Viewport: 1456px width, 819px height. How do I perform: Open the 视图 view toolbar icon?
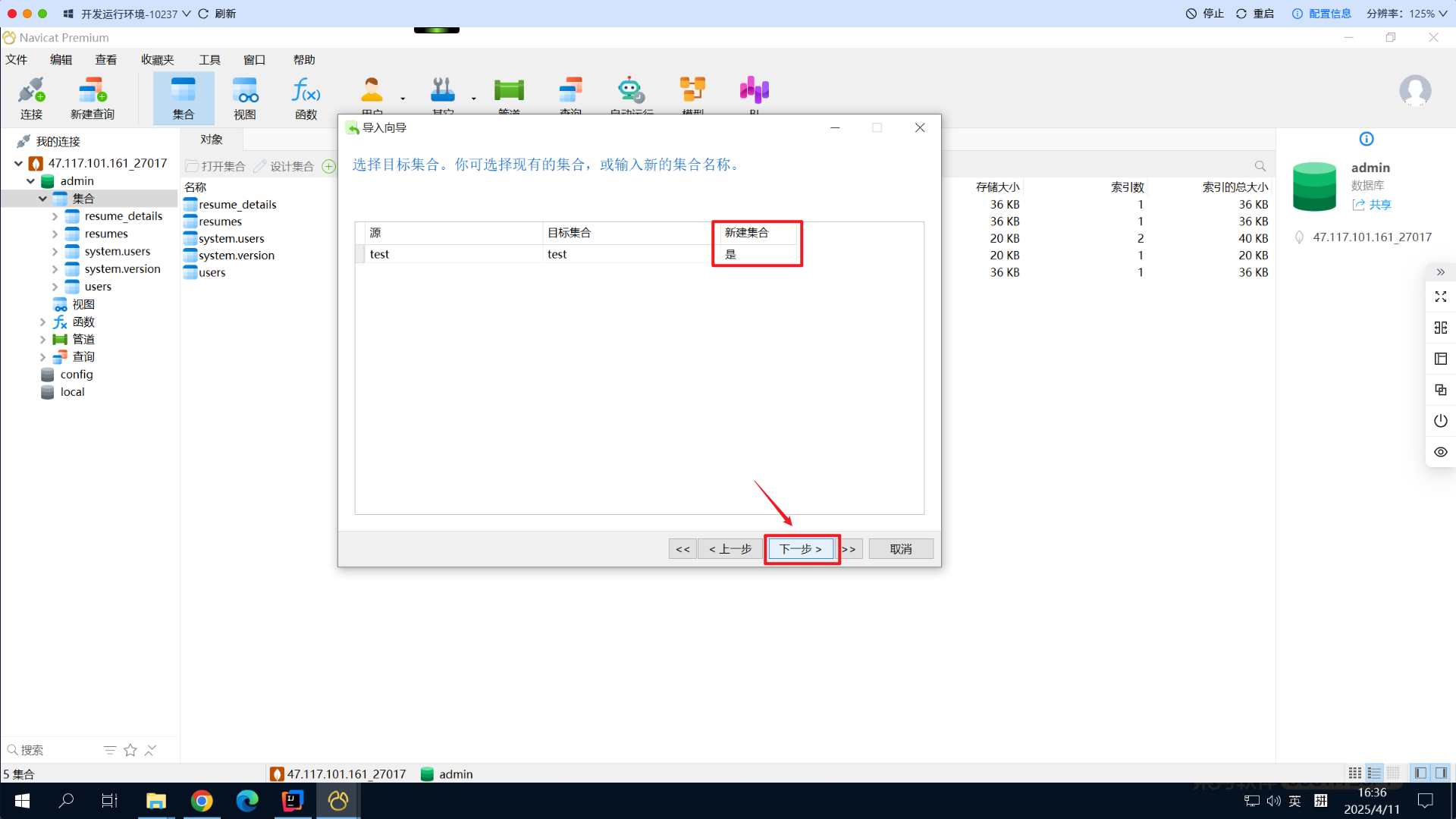(x=245, y=98)
